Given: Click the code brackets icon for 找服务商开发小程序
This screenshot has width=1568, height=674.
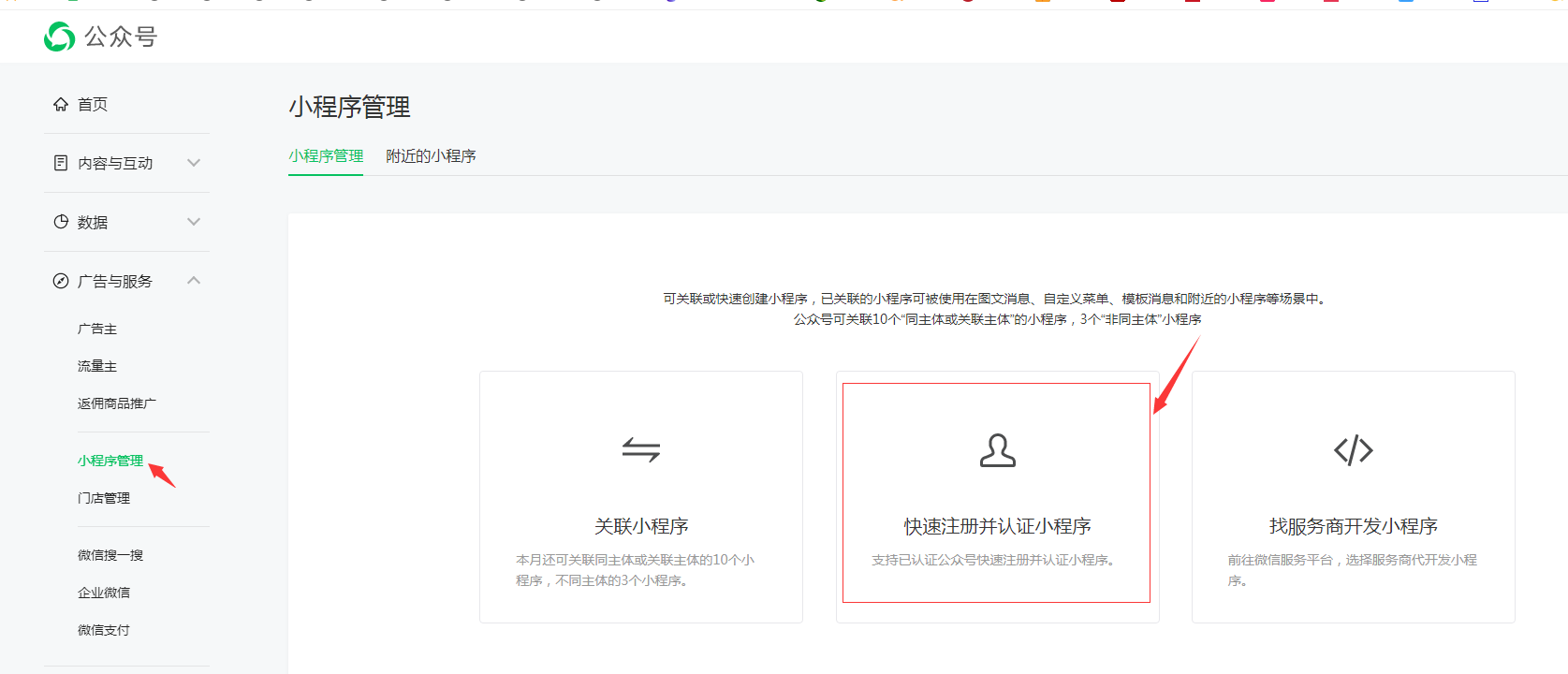Looking at the screenshot, I should [x=1354, y=450].
